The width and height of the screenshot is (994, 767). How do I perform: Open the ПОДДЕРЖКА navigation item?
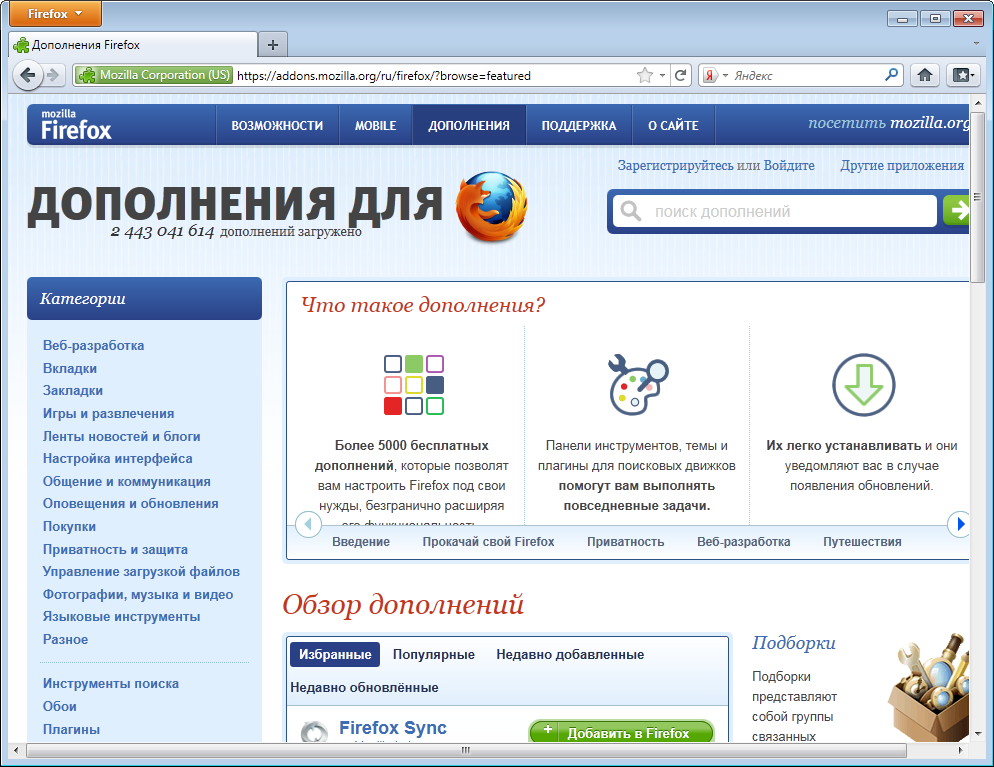point(579,126)
